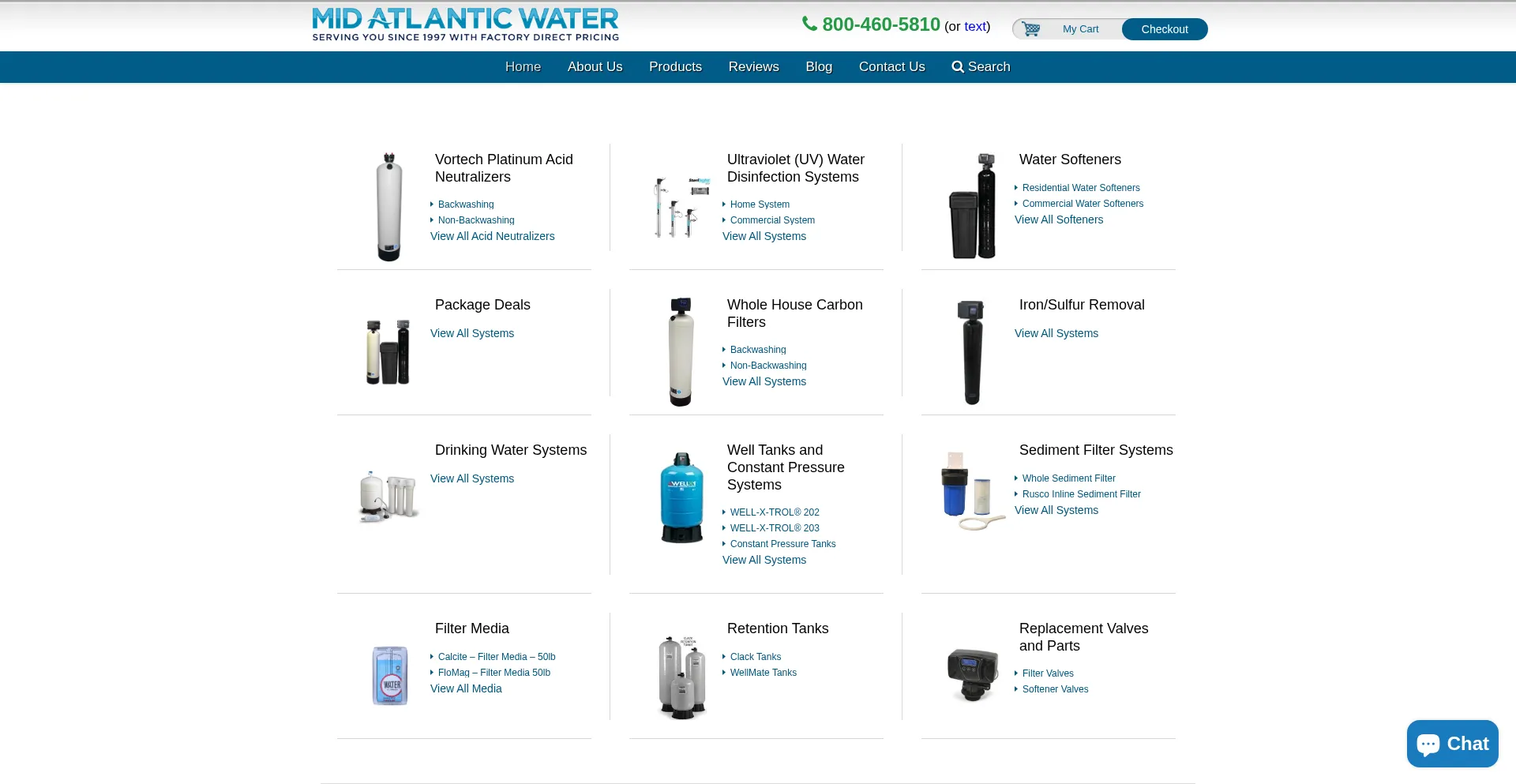
Task: Click the text us link
Action: coord(975,26)
